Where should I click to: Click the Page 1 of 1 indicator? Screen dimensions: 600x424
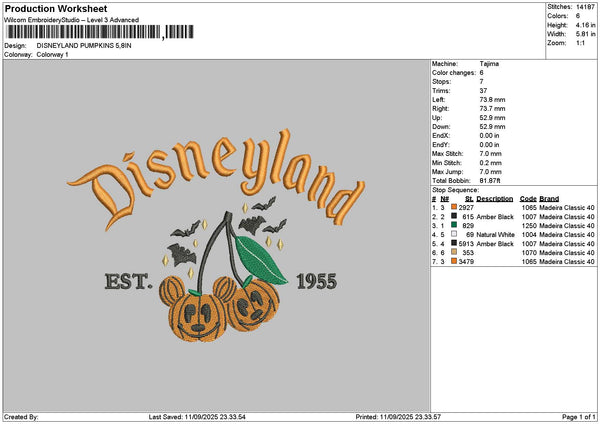click(579, 417)
